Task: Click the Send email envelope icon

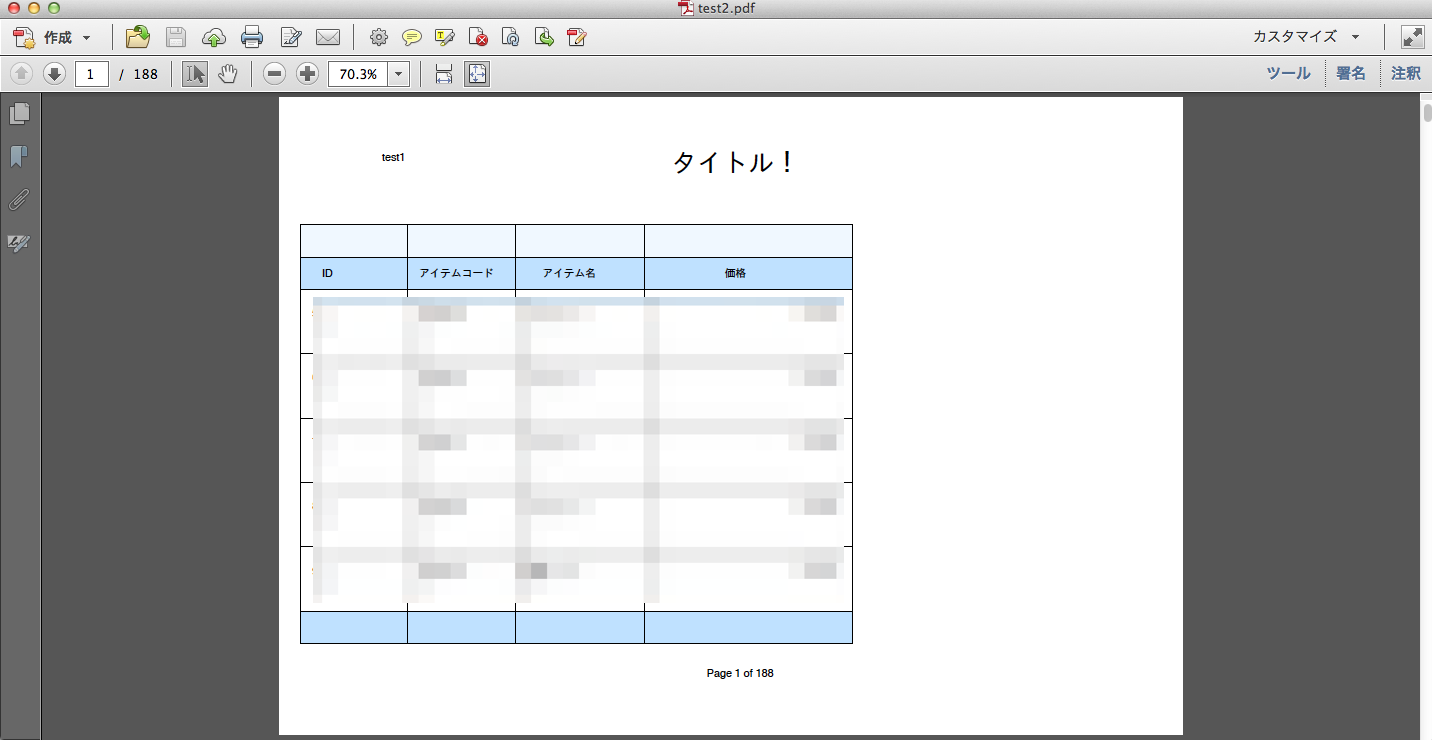Action: 328,38
